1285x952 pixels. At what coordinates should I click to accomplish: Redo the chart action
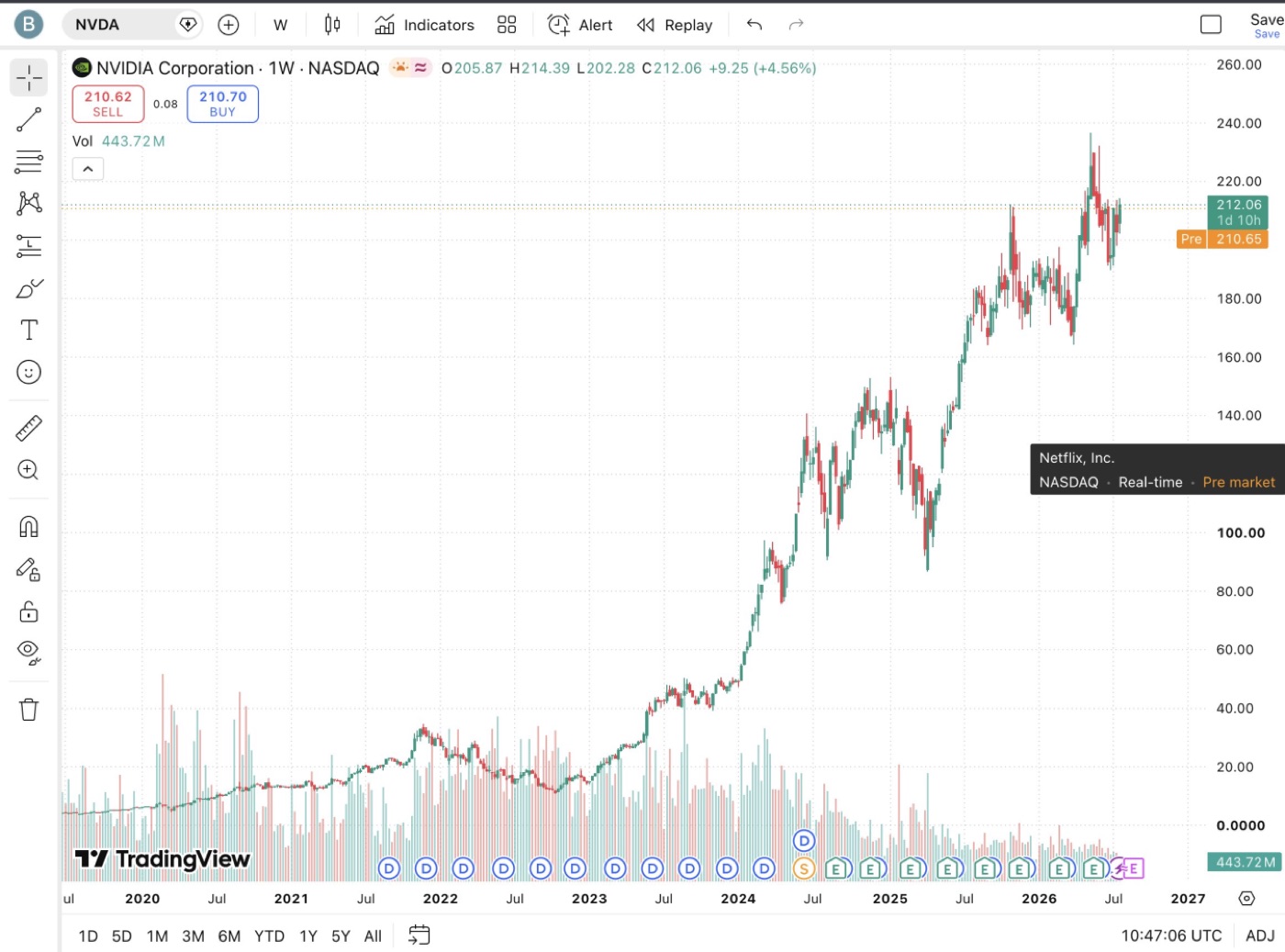tap(796, 25)
